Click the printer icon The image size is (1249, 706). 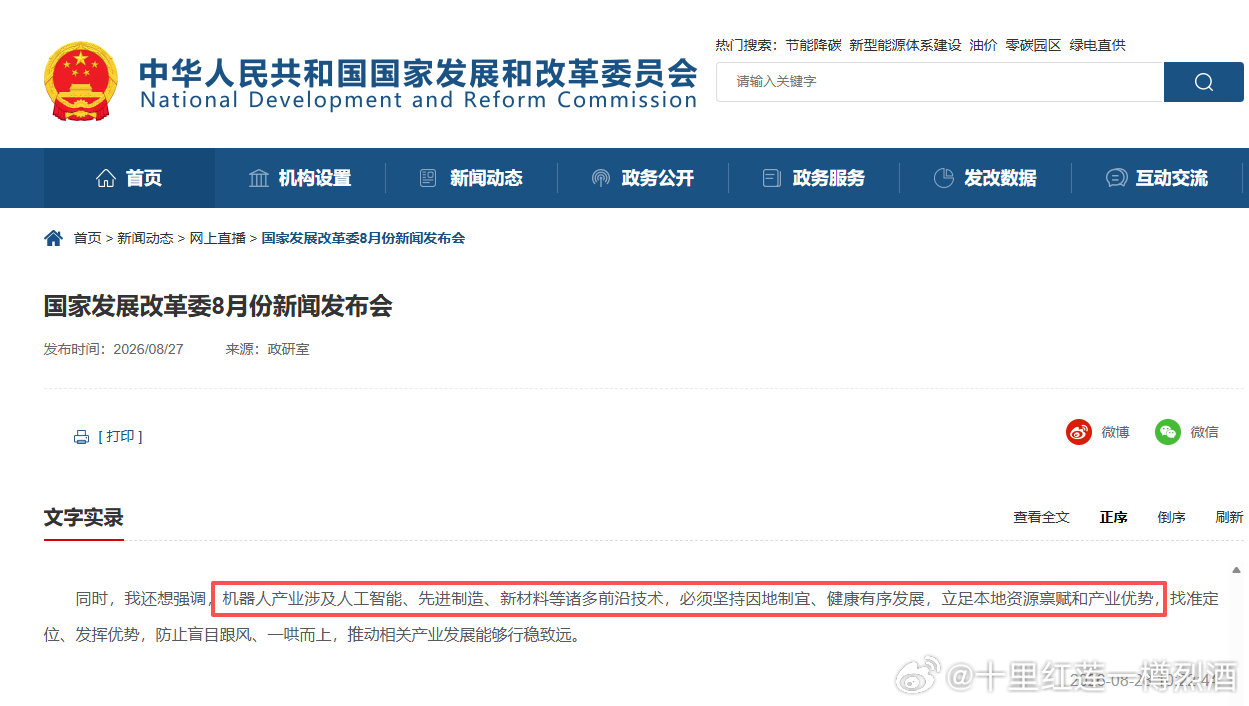[82, 437]
